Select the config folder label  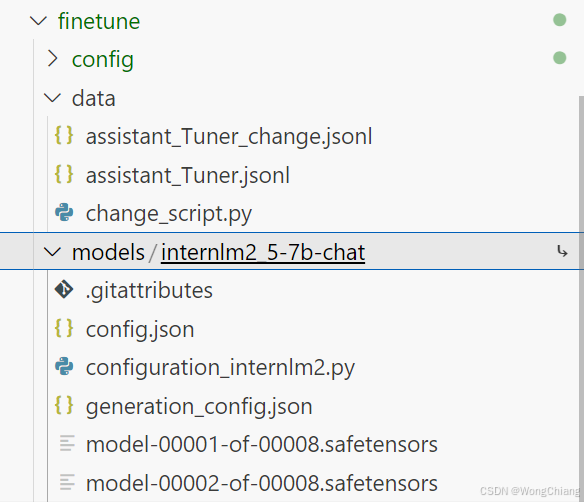[102, 60]
